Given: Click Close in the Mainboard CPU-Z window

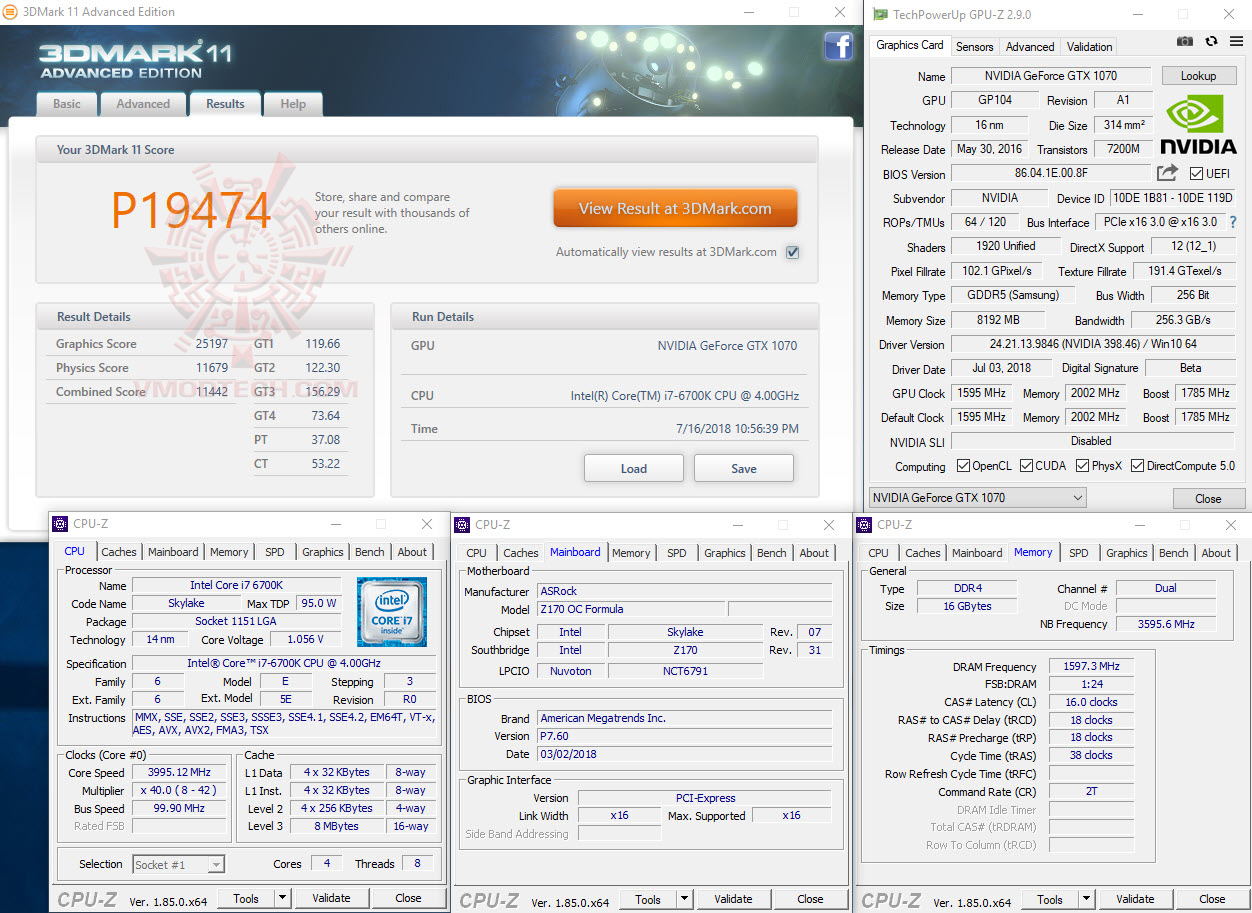Looking at the screenshot, I should [x=810, y=899].
